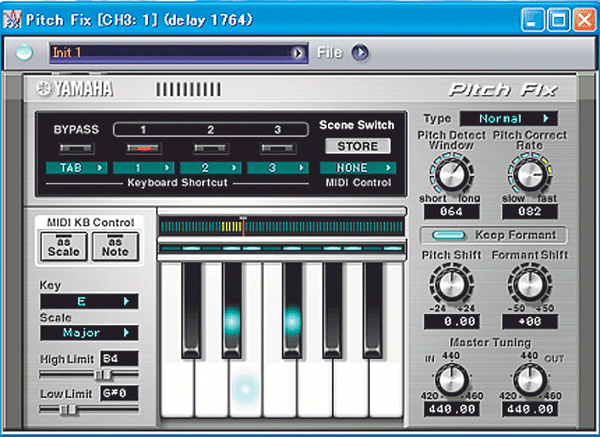The image size is (600, 437).
Task: Click the first black key on the keyboard
Action: pyautogui.click(x=191, y=310)
